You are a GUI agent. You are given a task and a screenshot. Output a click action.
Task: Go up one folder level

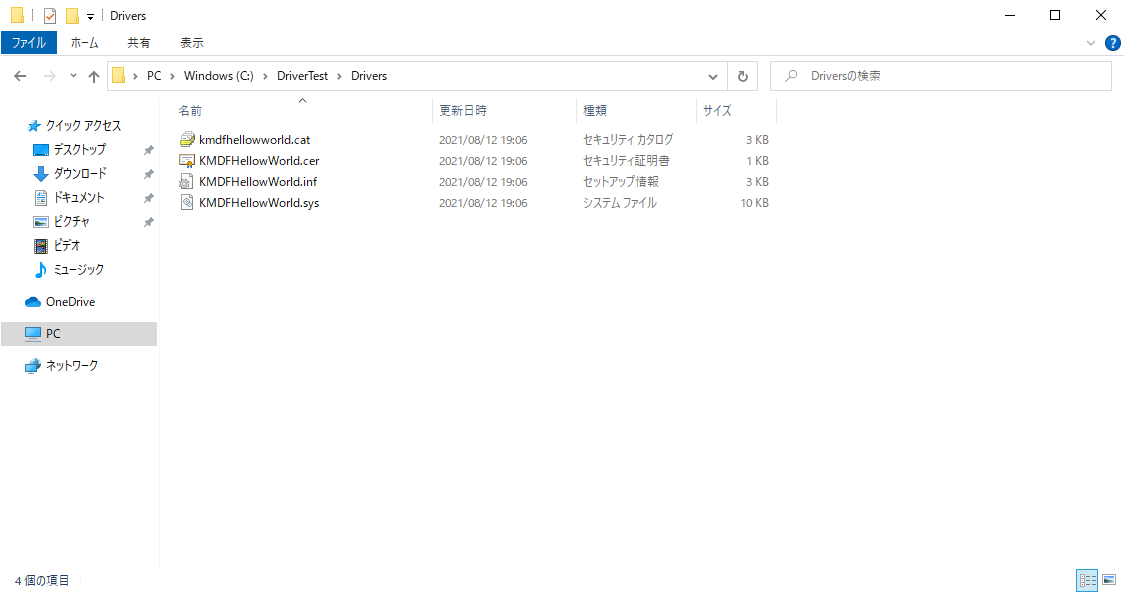click(94, 76)
